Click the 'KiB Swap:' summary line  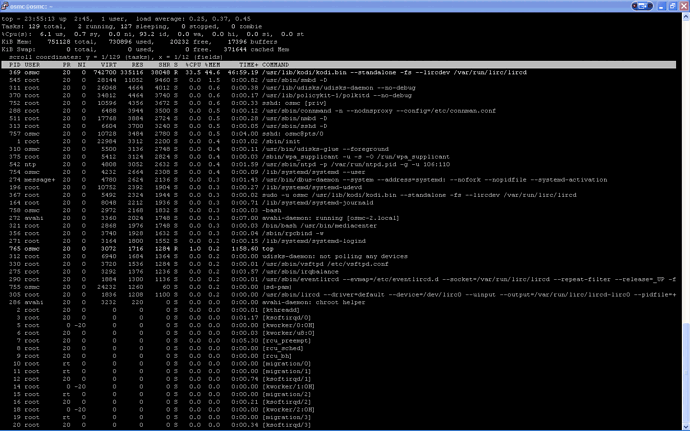pyautogui.click(x=145, y=50)
